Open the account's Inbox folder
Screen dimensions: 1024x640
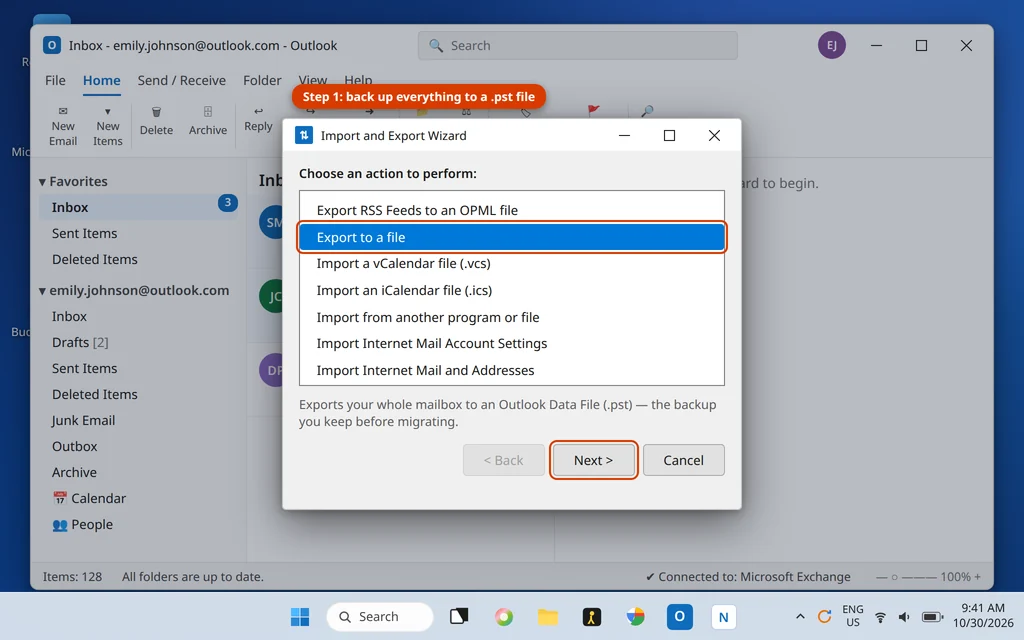point(69,316)
